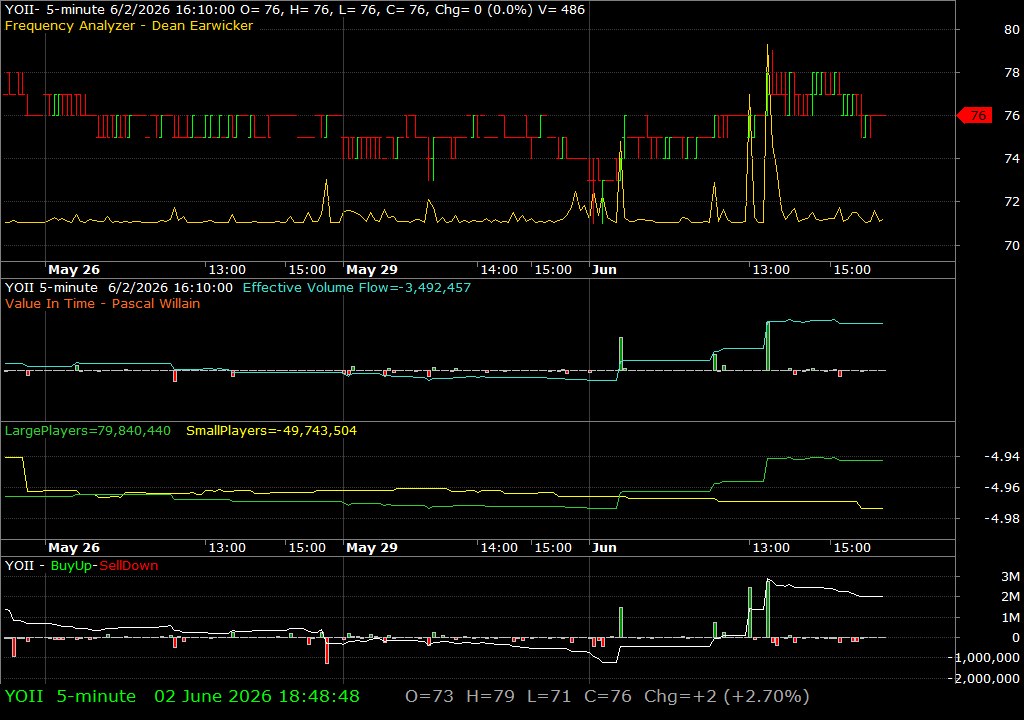Click the -4.98 scale value
The height and width of the screenshot is (720, 1024).
point(1002,519)
